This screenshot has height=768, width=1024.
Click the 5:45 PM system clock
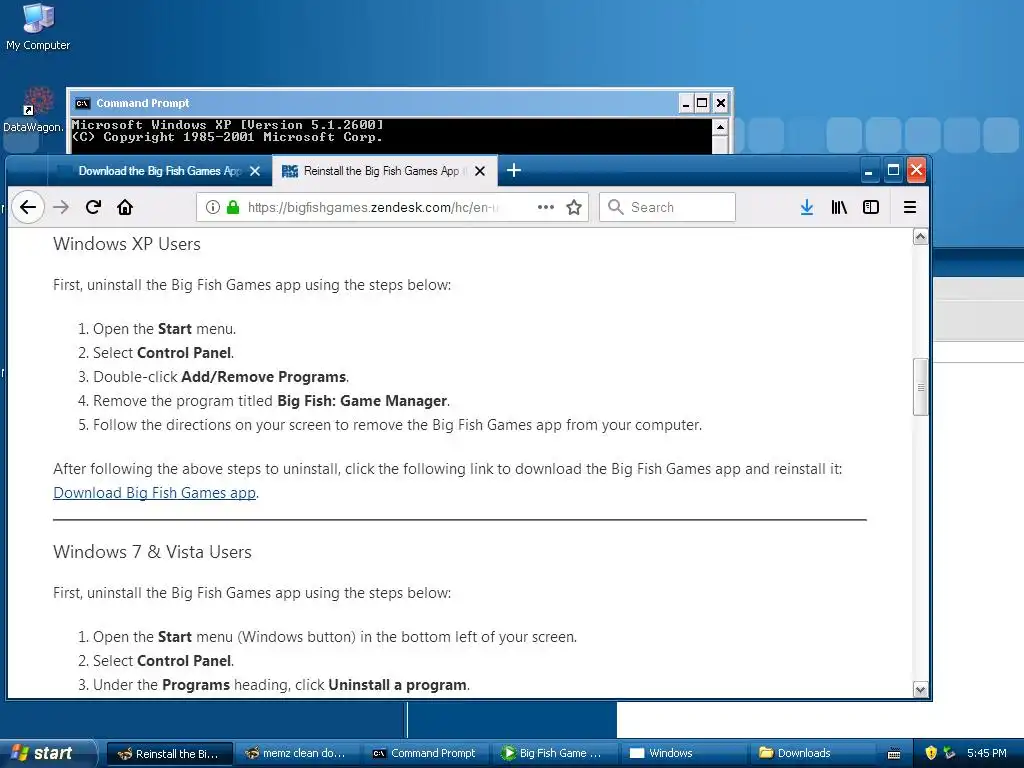[987, 753]
